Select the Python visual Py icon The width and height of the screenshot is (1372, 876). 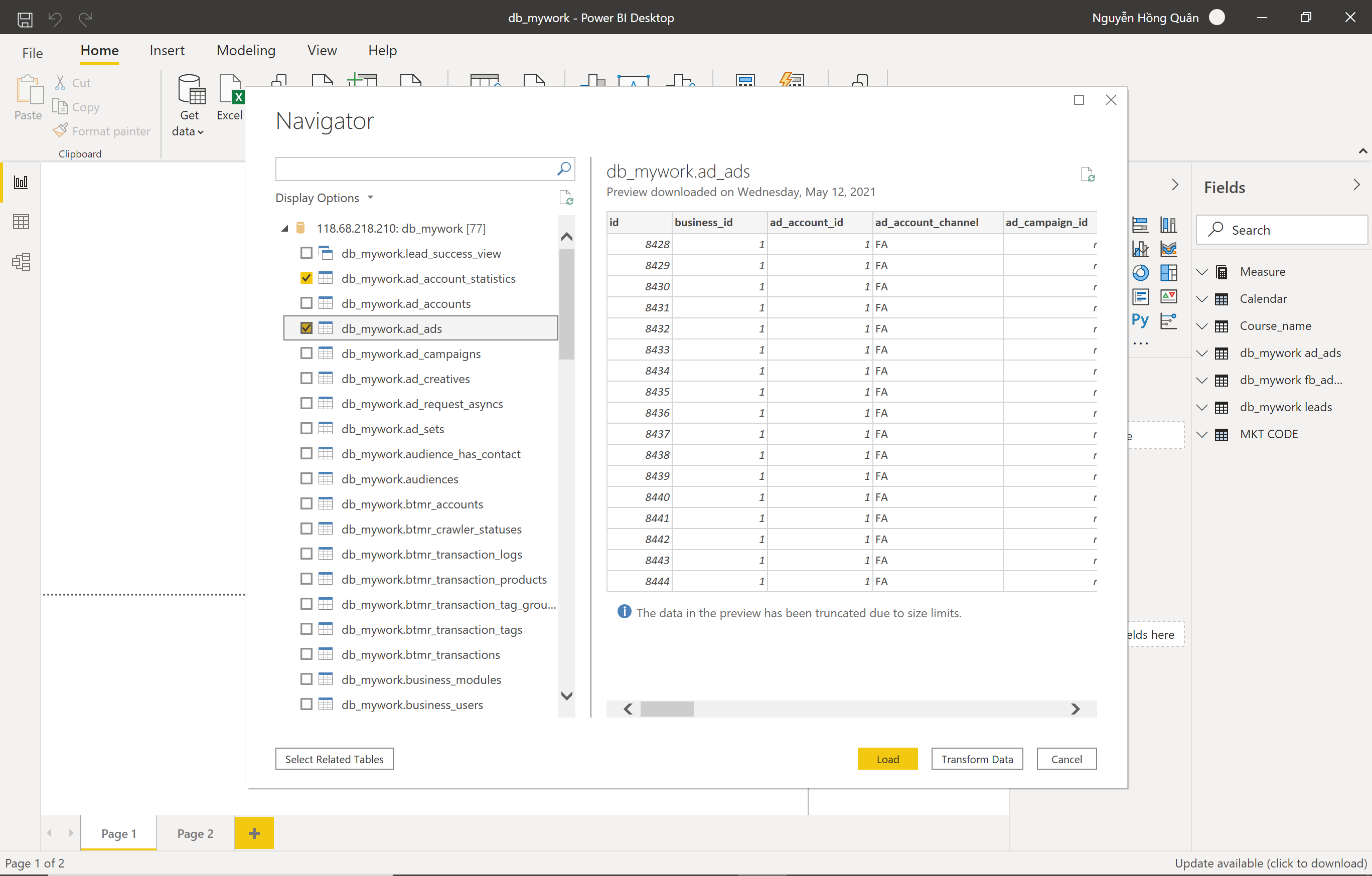[x=1140, y=321]
